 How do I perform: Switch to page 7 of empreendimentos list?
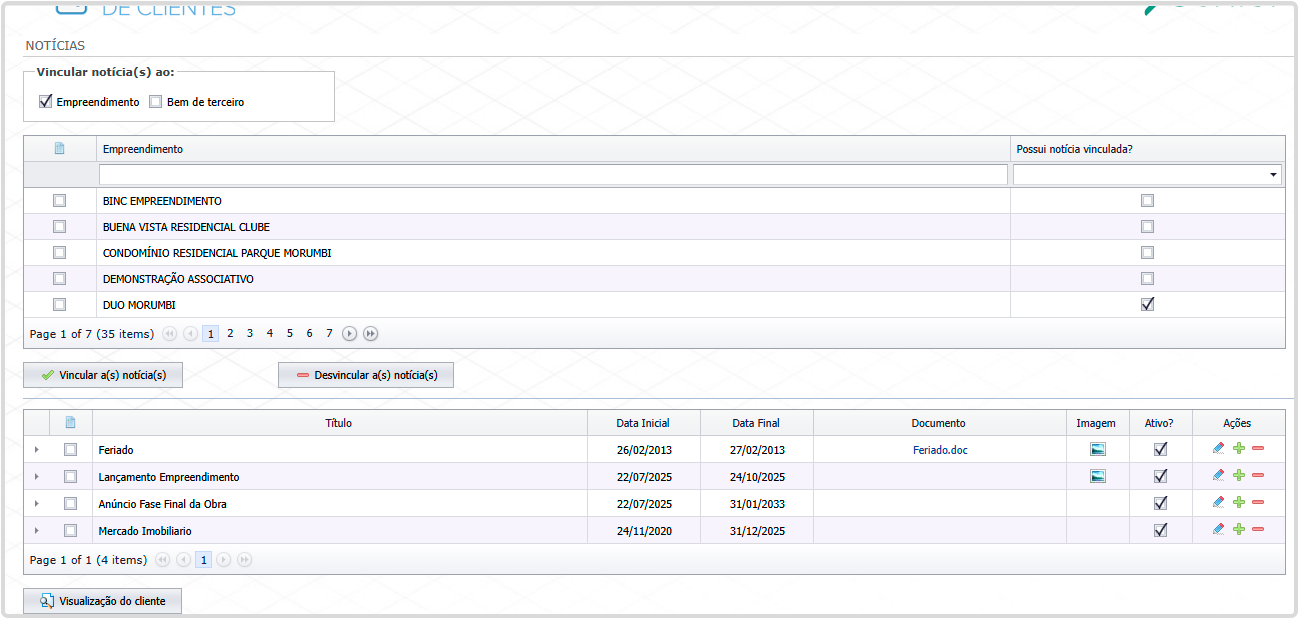[329, 334]
